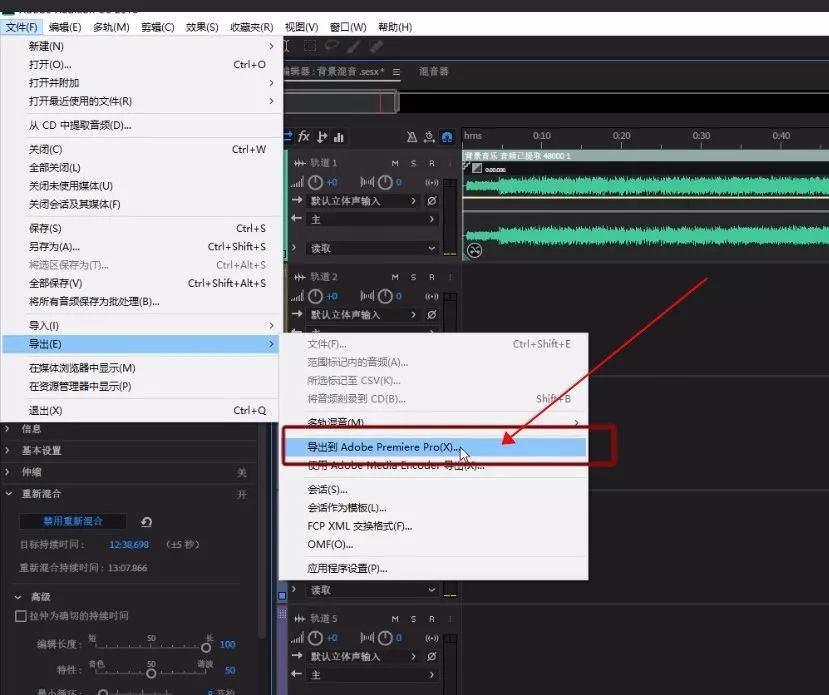Click the remix badge icon on the clip
This screenshot has width=829, height=695.
[475, 250]
